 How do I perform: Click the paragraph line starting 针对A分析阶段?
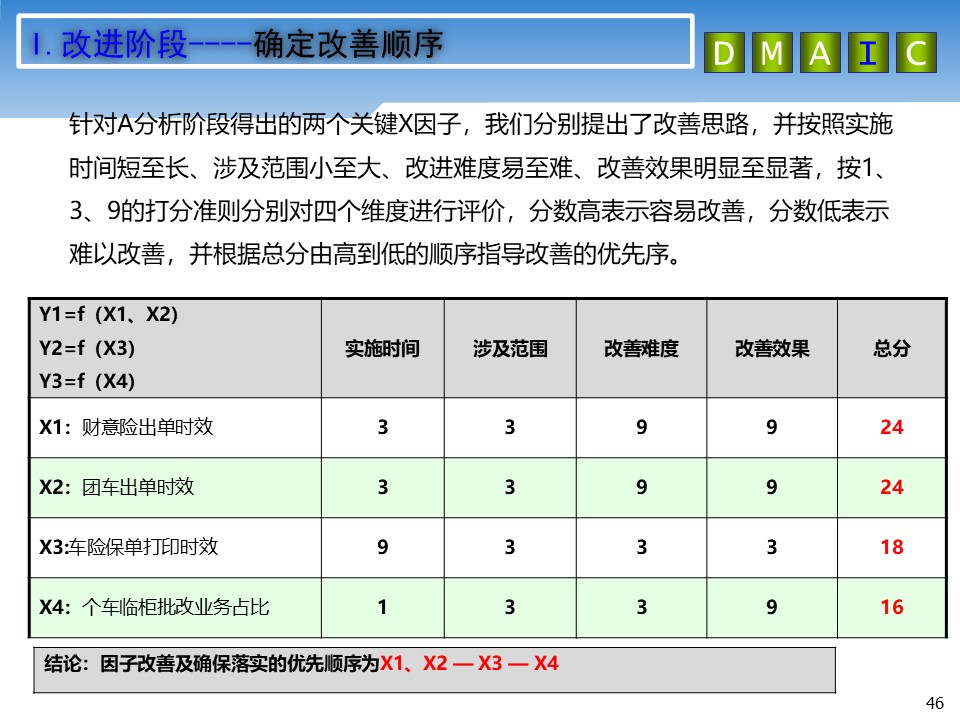481,124
